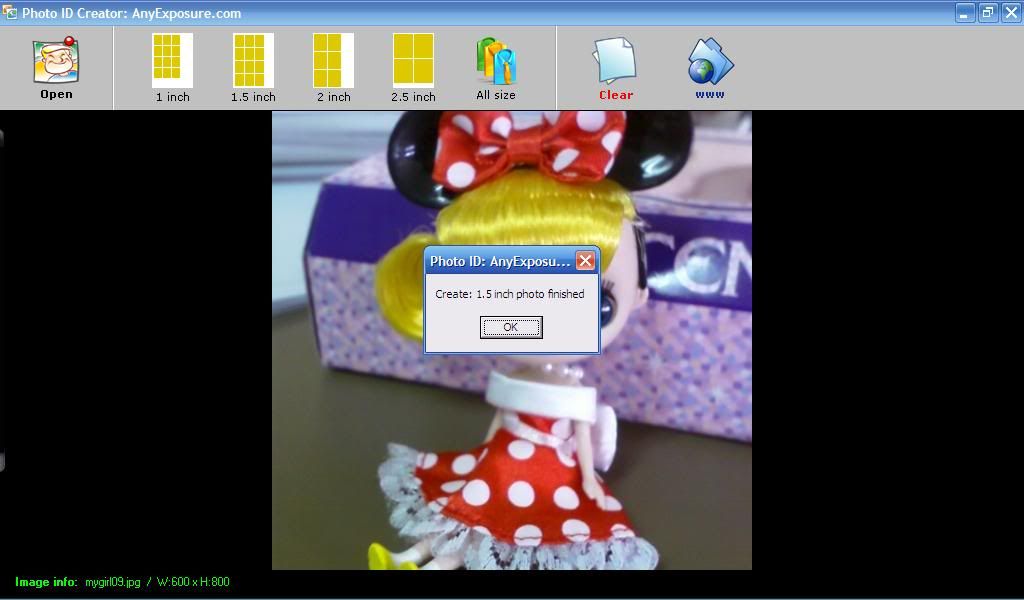Click the Photo ID Creator title bar icon
Viewport: 1024px width, 600px height.
click(x=9, y=12)
